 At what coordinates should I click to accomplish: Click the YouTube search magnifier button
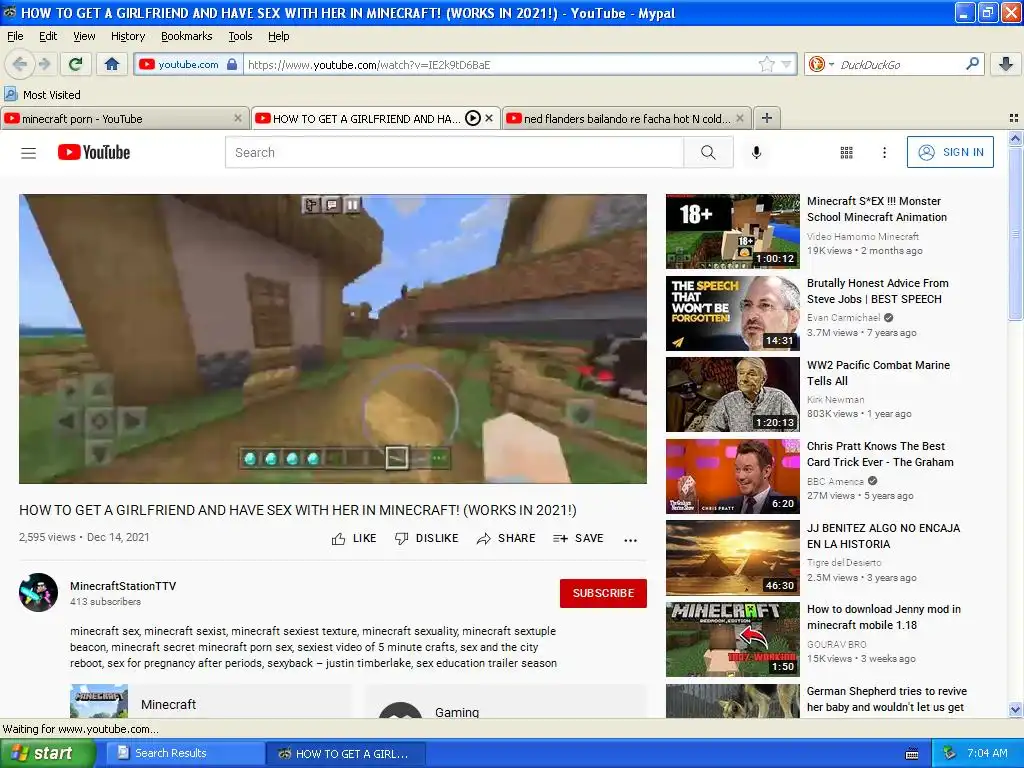tap(708, 152)
